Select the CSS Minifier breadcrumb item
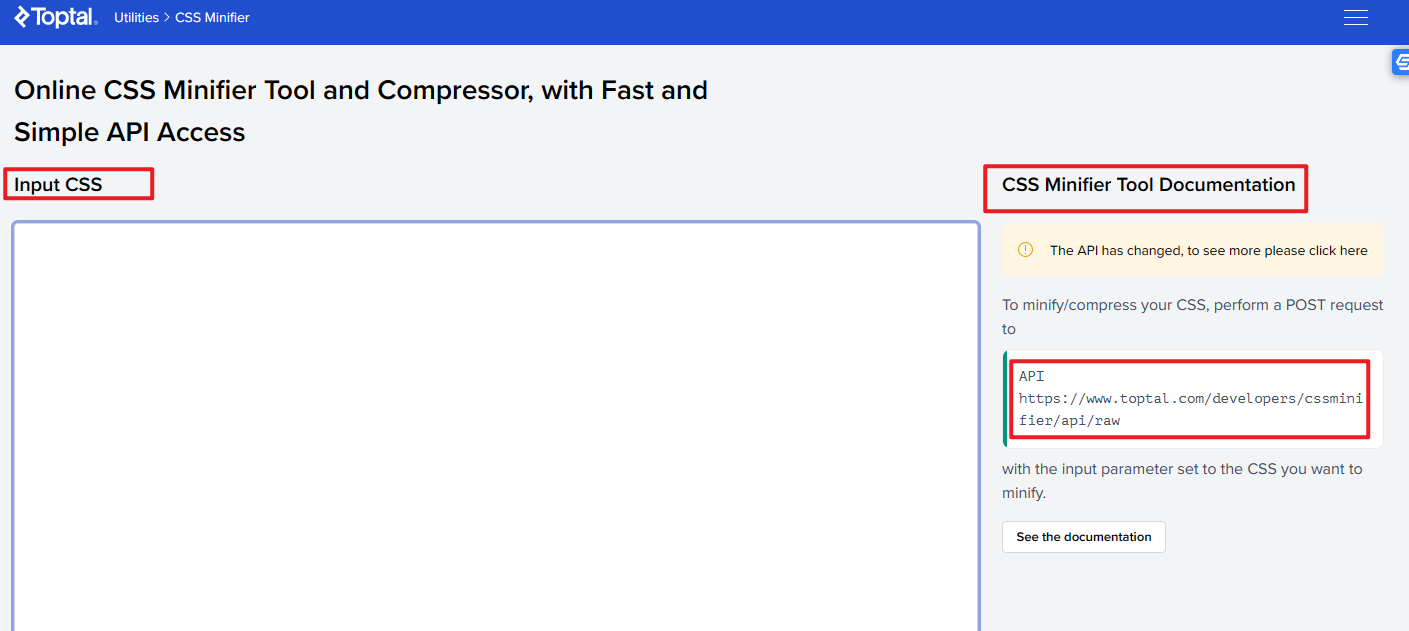The width and height of the screenshot is (1409, 631). point(212,18)
